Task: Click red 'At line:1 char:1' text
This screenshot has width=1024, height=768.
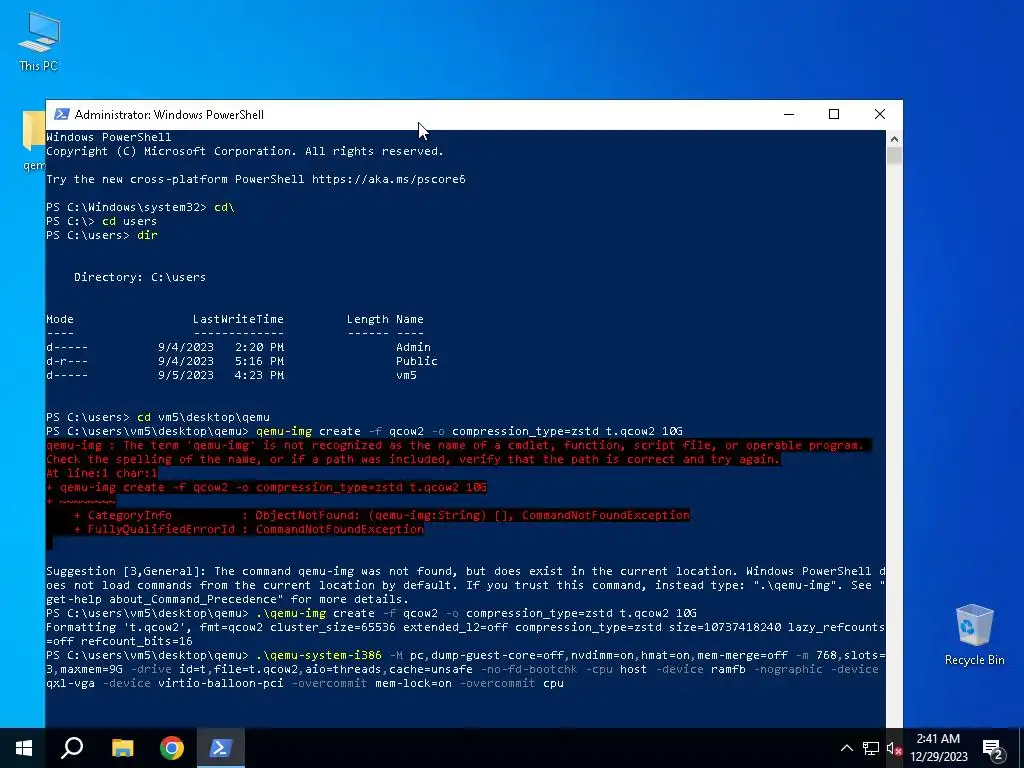Action: (102, 473)
